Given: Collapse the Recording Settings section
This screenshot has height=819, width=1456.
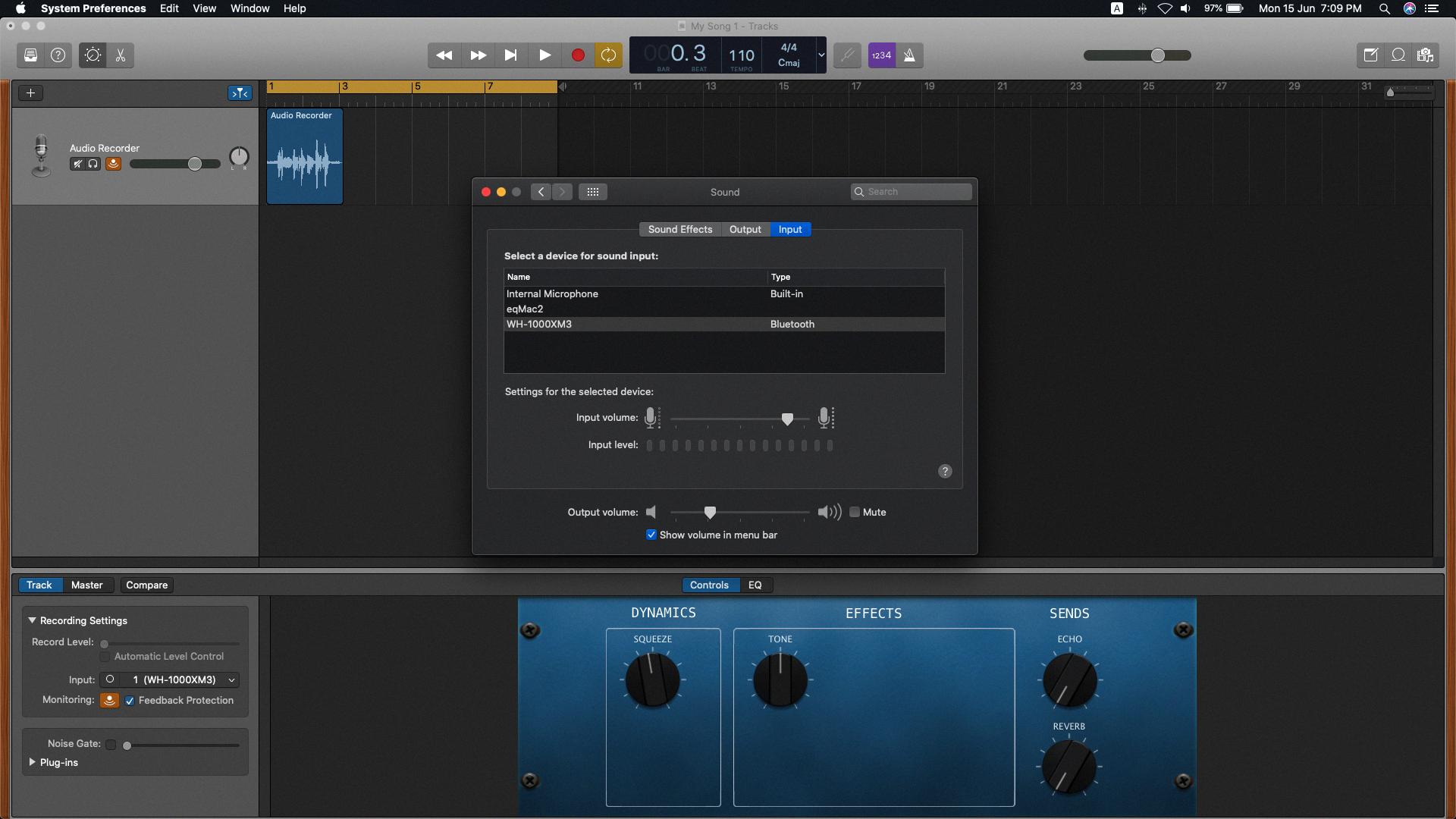Looking at the screenshot, I should coord(33,620).
